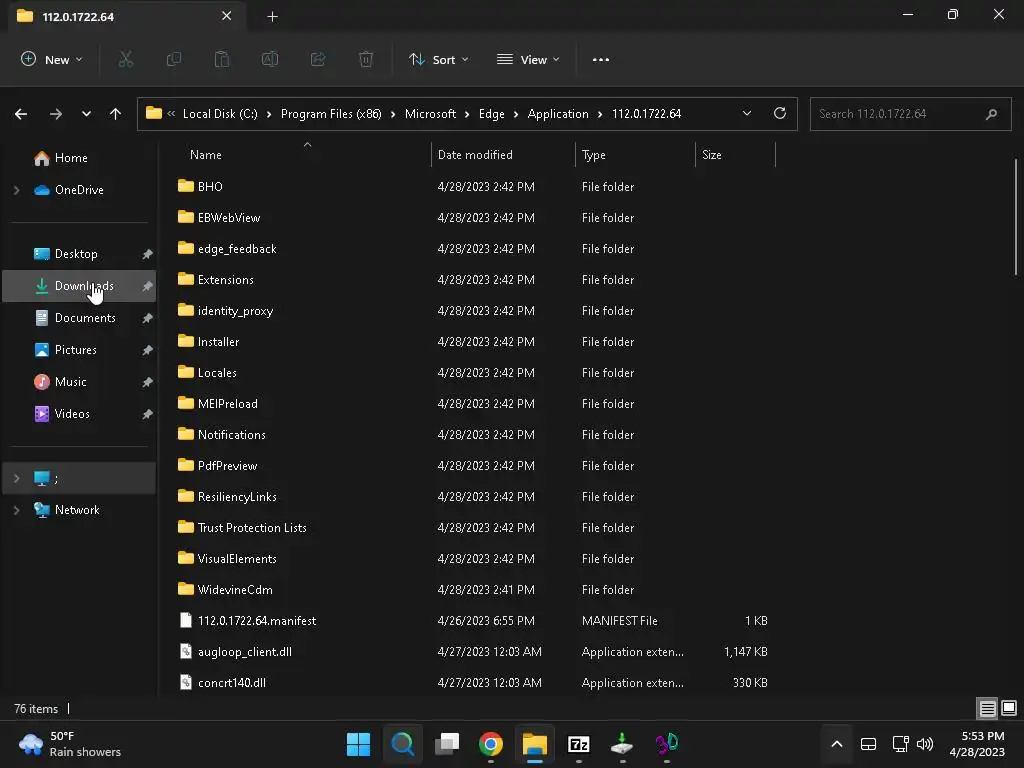Click Local Disk (C:) breadcrumb
The image size is (1024, 768).
[x=220, y=114]
